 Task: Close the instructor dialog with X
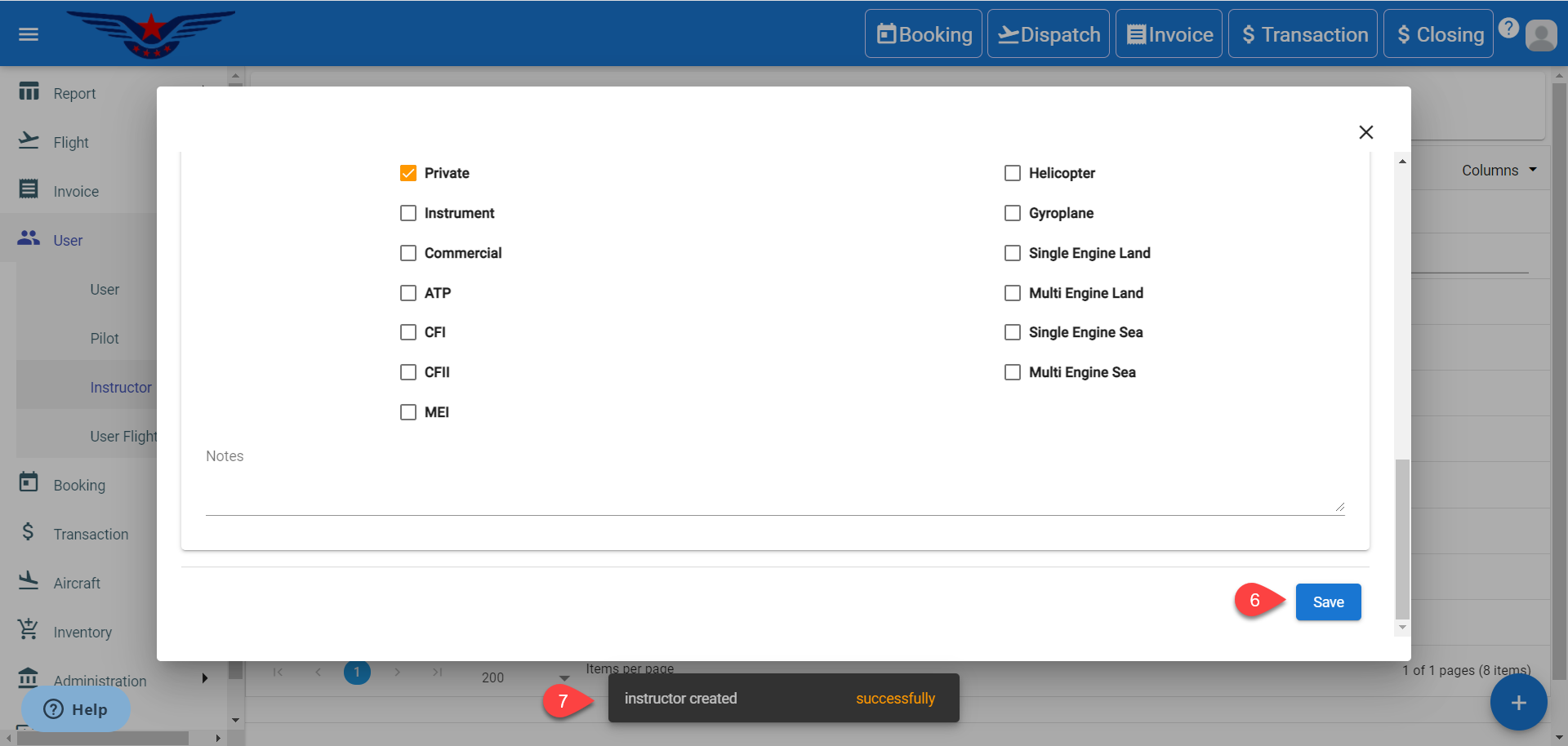tap(1365, 132)
